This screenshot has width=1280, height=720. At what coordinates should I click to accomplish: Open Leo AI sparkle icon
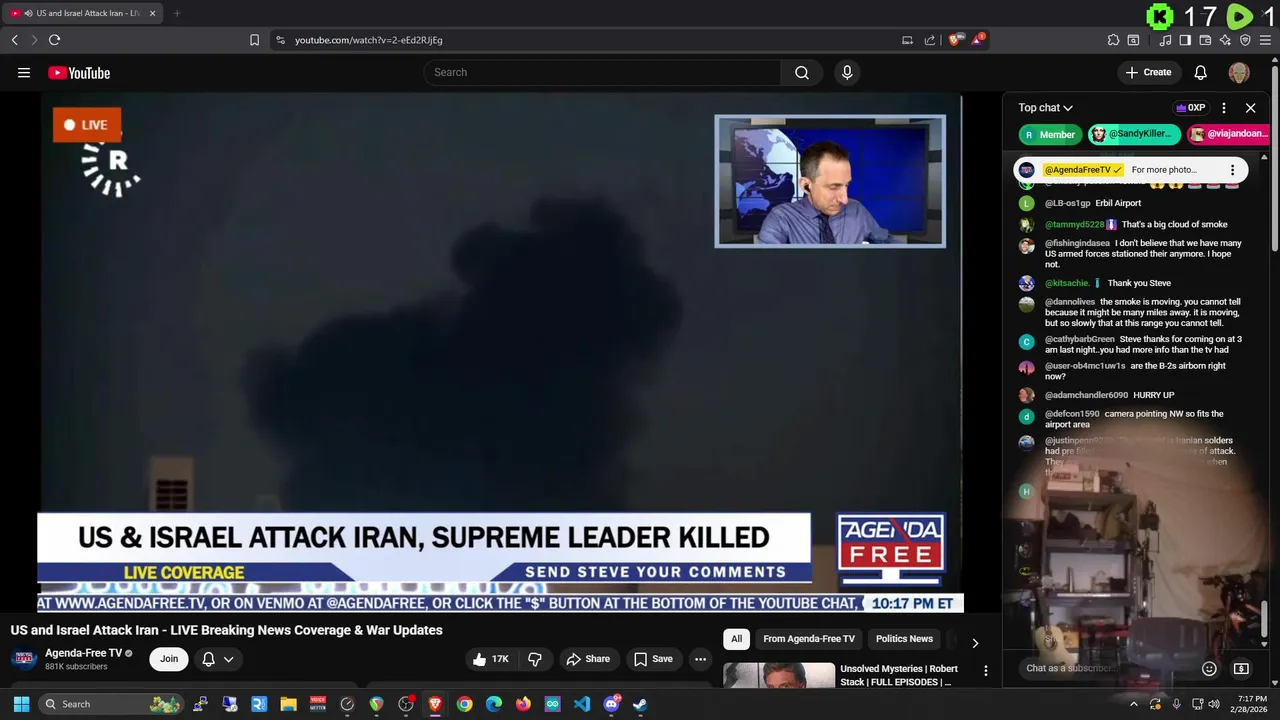(x=1225, y=40)
